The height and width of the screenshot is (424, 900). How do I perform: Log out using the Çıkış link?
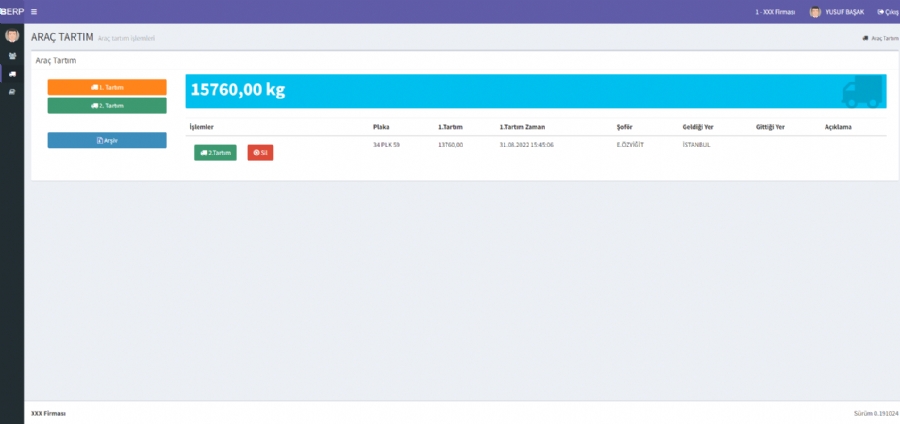887,12
